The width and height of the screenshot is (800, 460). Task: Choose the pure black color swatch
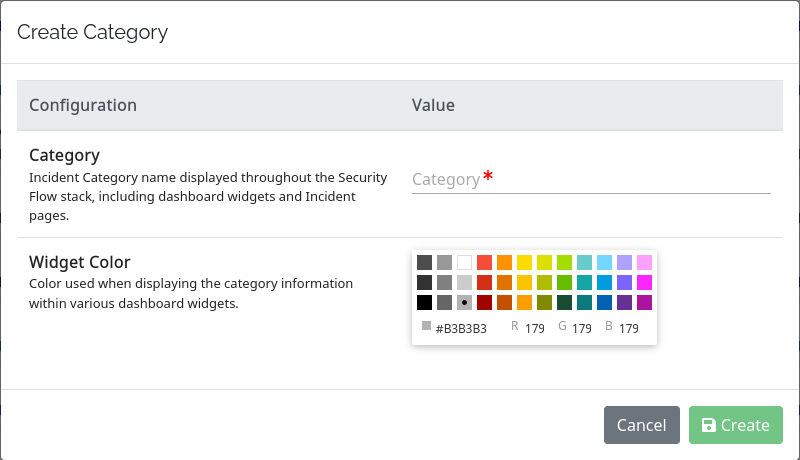(424, 302)
